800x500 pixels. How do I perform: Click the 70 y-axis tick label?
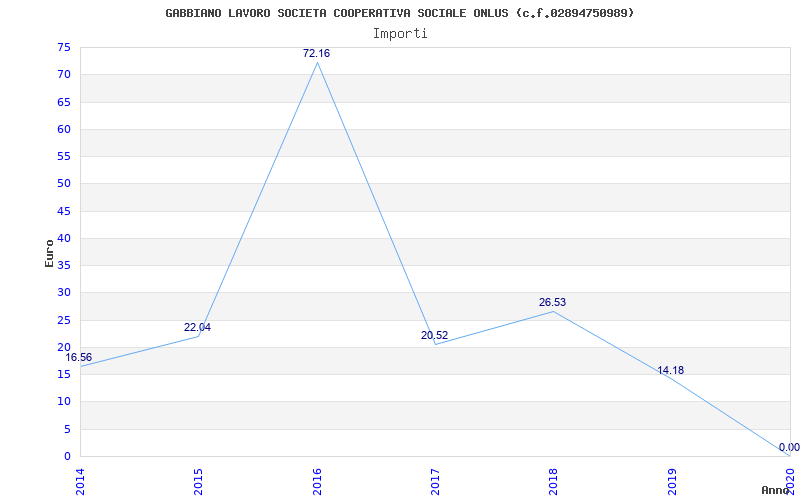tap(64, 74)
